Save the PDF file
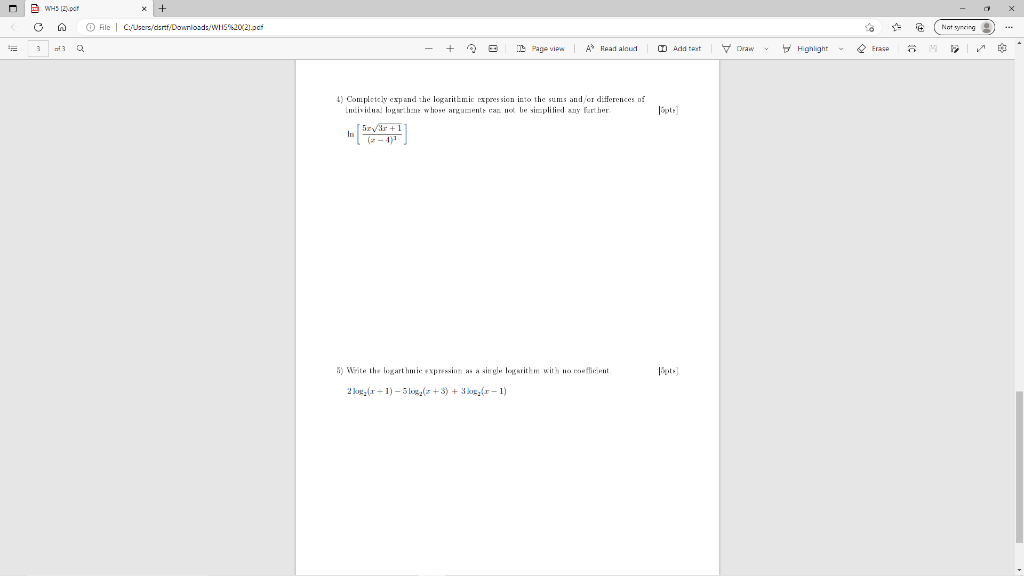This screenshot has width=1024, height=576. pyautogui.click(x=933, y=48)
